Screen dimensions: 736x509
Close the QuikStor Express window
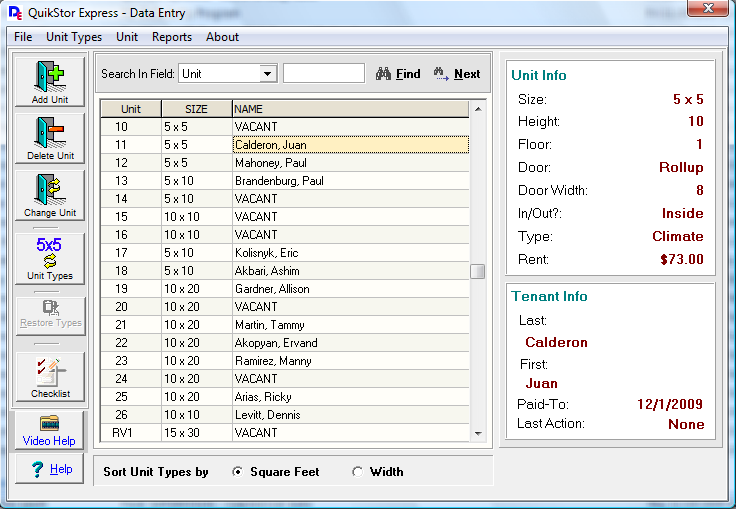[x=708, y=8]
